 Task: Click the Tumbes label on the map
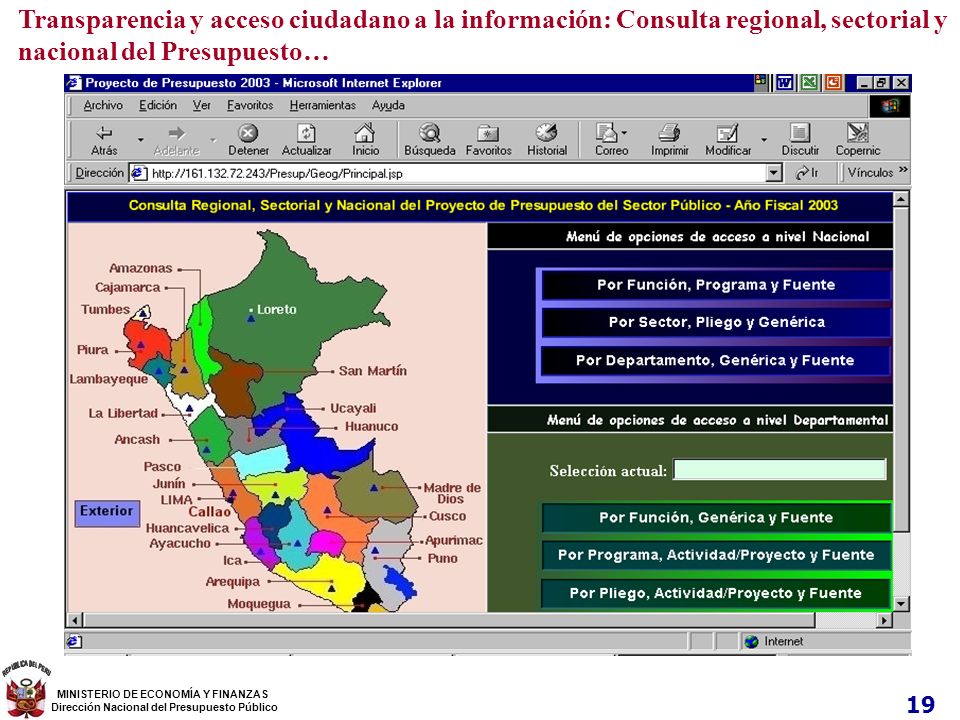pyautogui.click(x=105, y=309)
